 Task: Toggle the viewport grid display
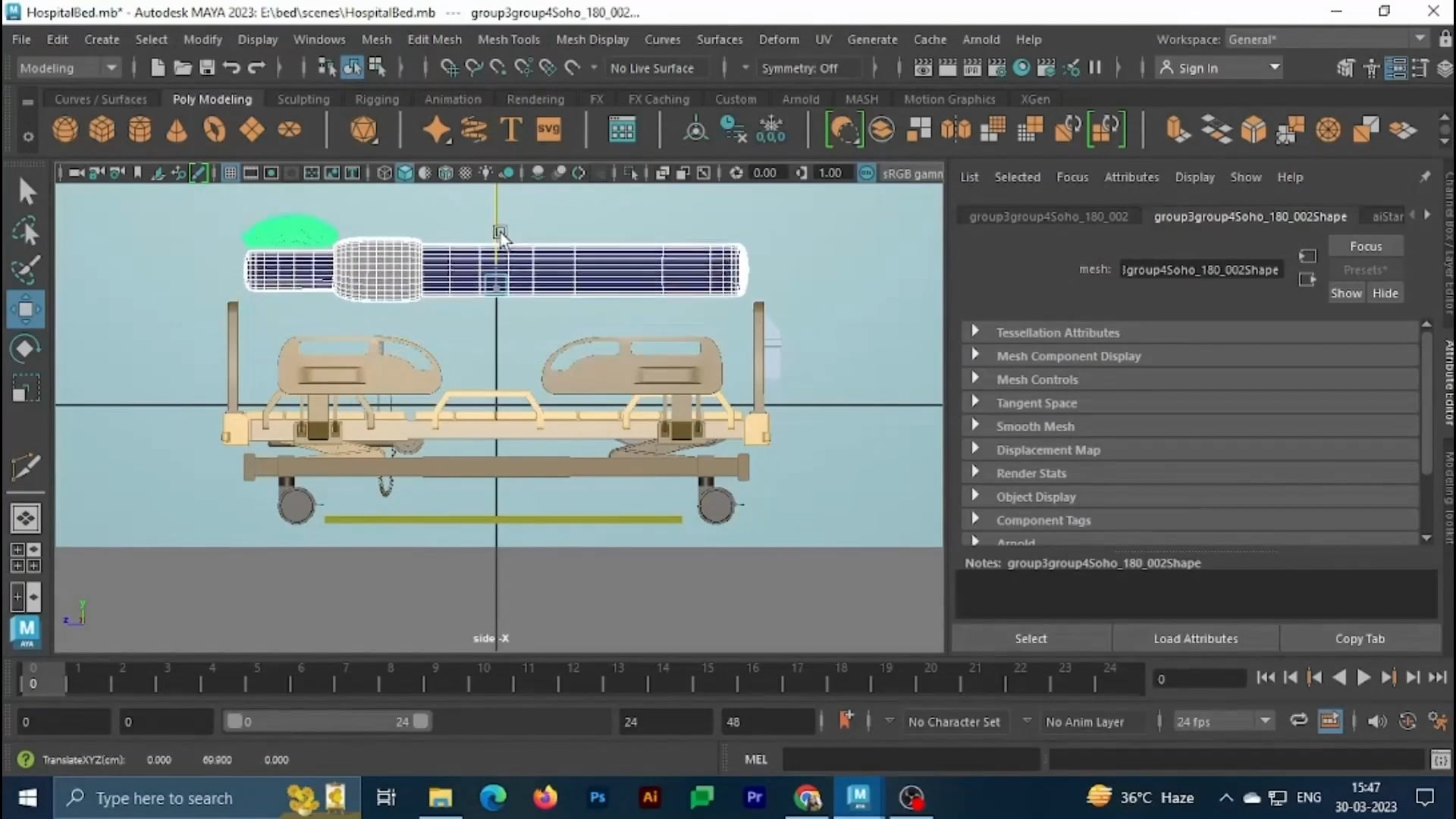click(230, 173)
